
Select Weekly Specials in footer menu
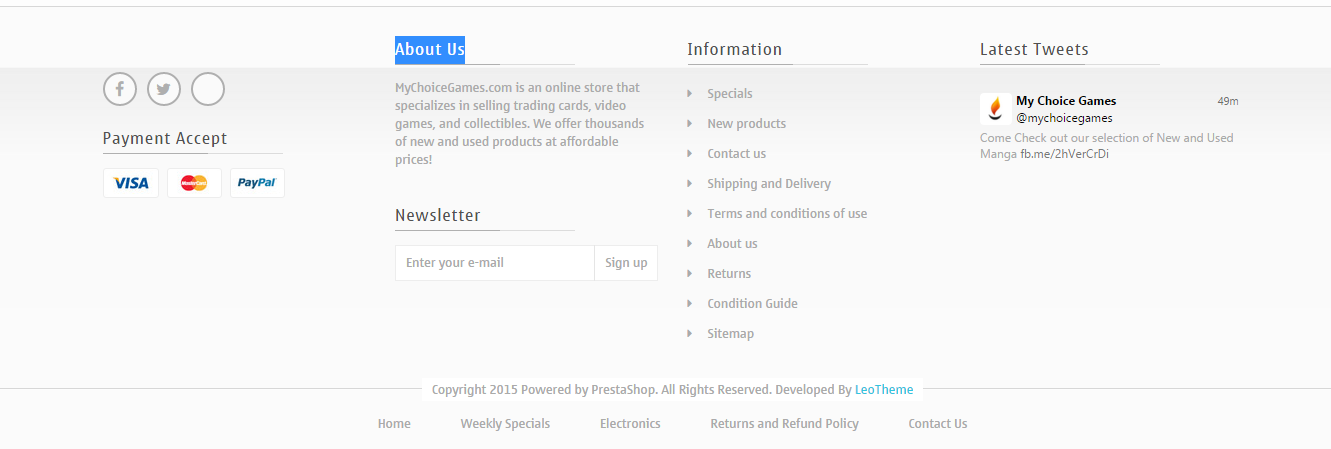tap(505, 424)
